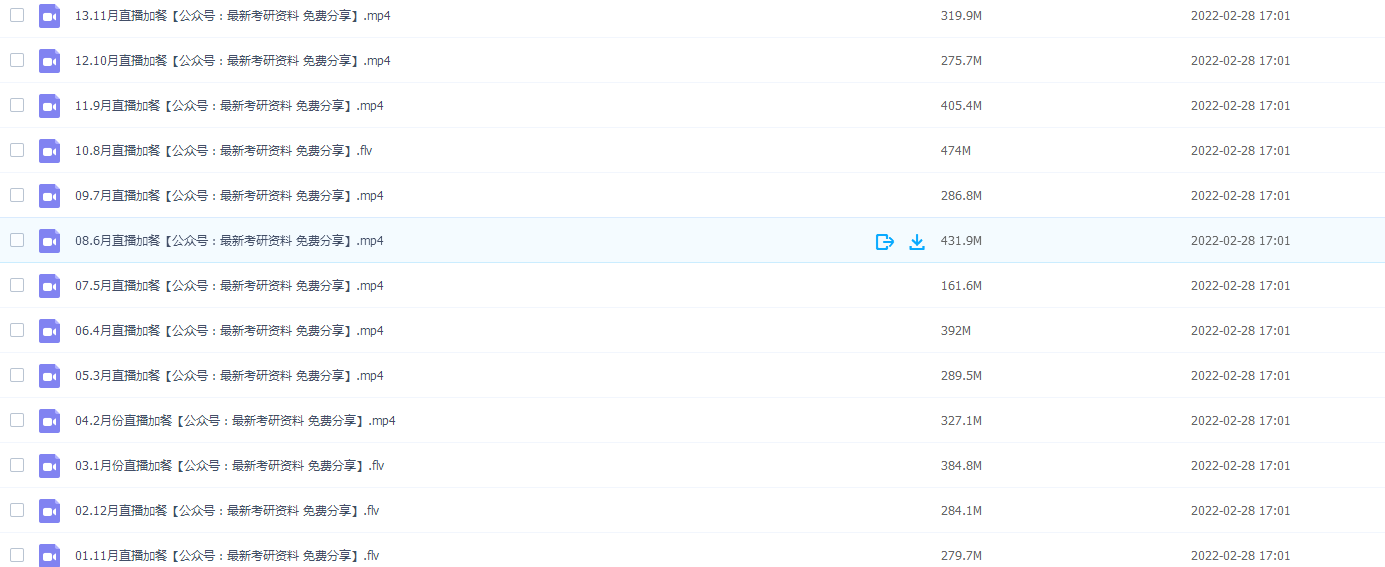Click the file size 431.9M
This screenshot has width=1385, height=567.
pyautogui.click(x=961, y=241)
